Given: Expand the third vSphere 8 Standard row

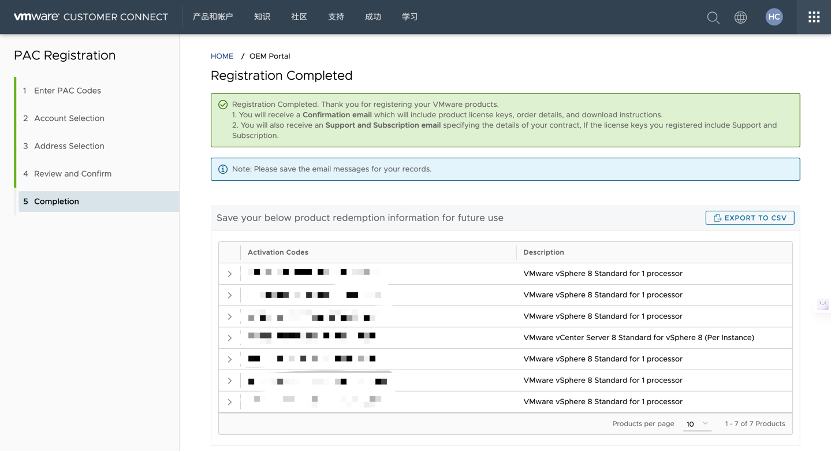Looking at the screenshot, I should 229,317.
